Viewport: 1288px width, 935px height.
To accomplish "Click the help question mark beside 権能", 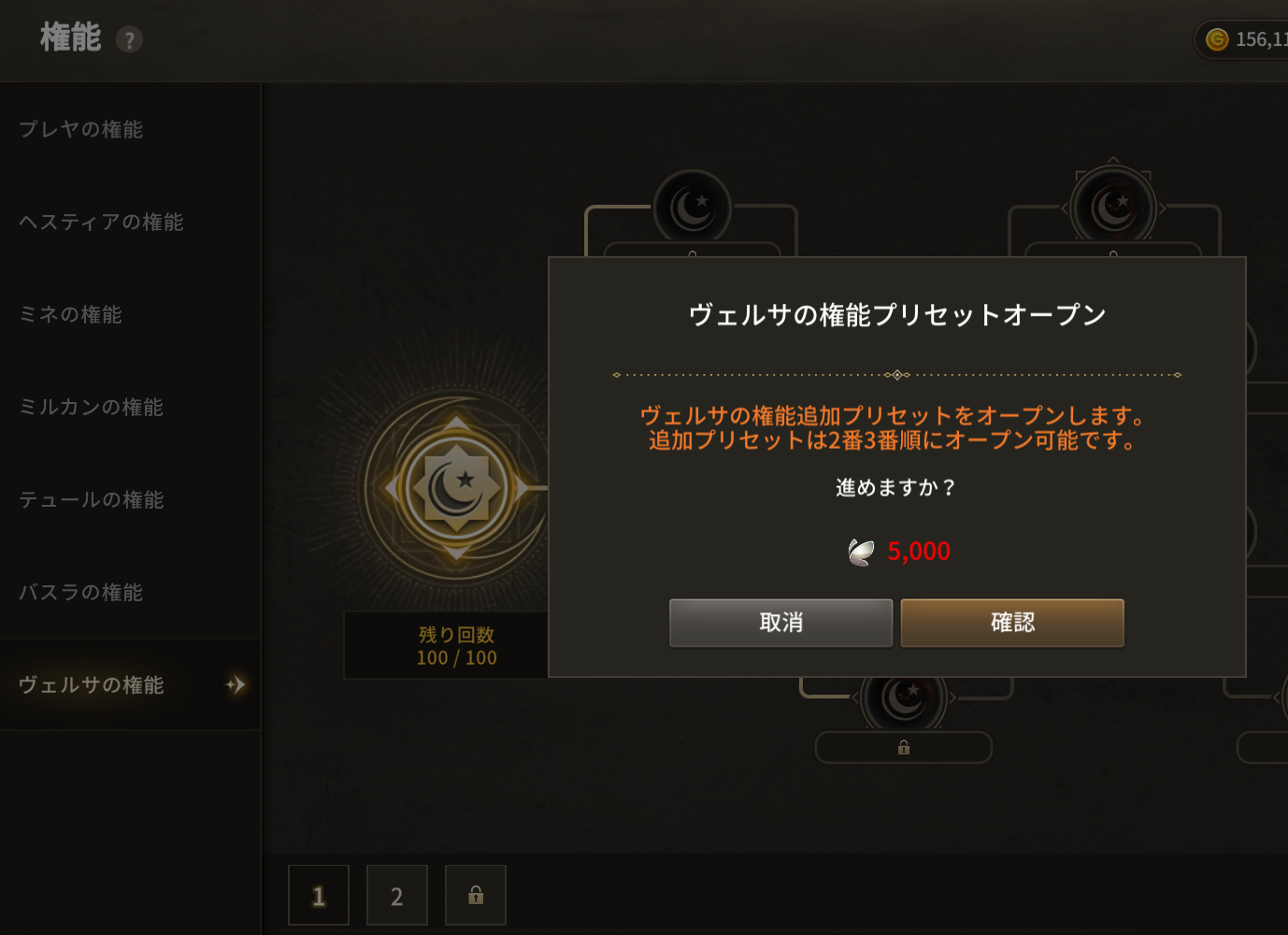I will point(129,39).
